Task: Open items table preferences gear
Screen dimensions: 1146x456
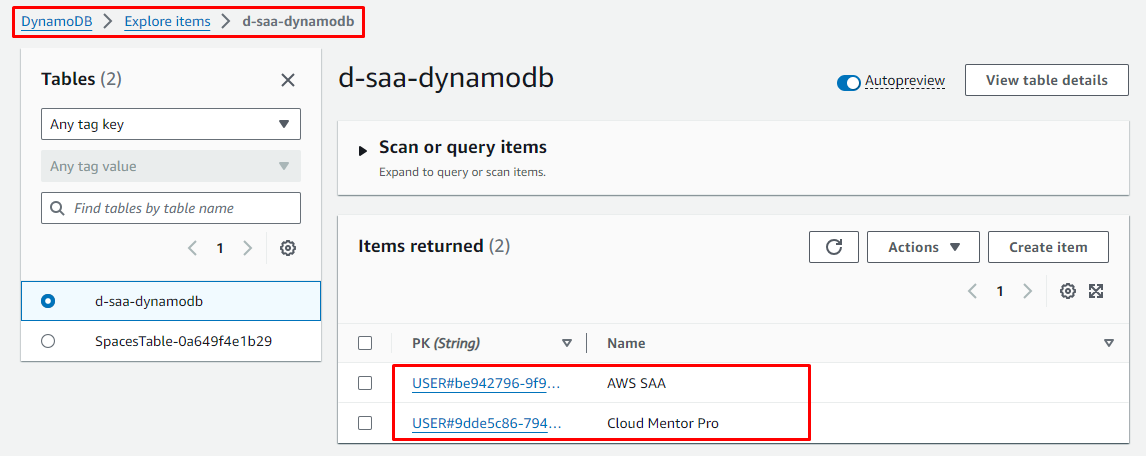Action: coord(1068,291)
